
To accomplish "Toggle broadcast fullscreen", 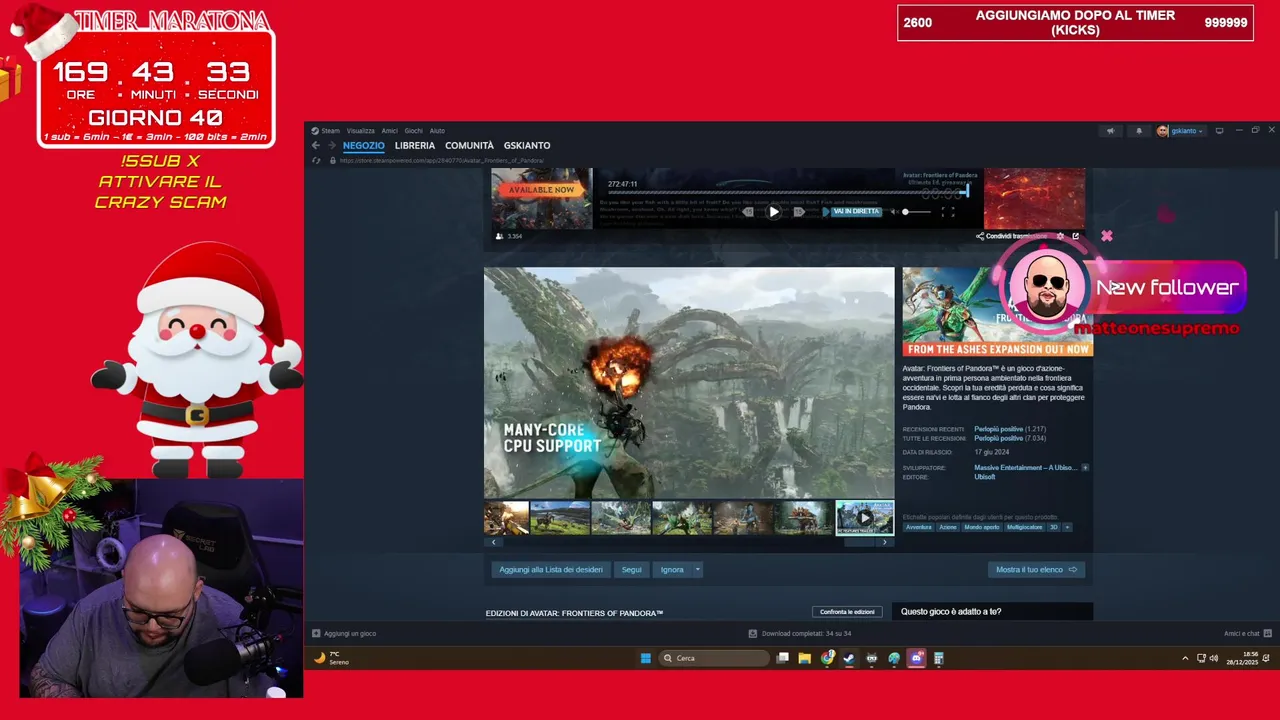I will click(948, 212).
